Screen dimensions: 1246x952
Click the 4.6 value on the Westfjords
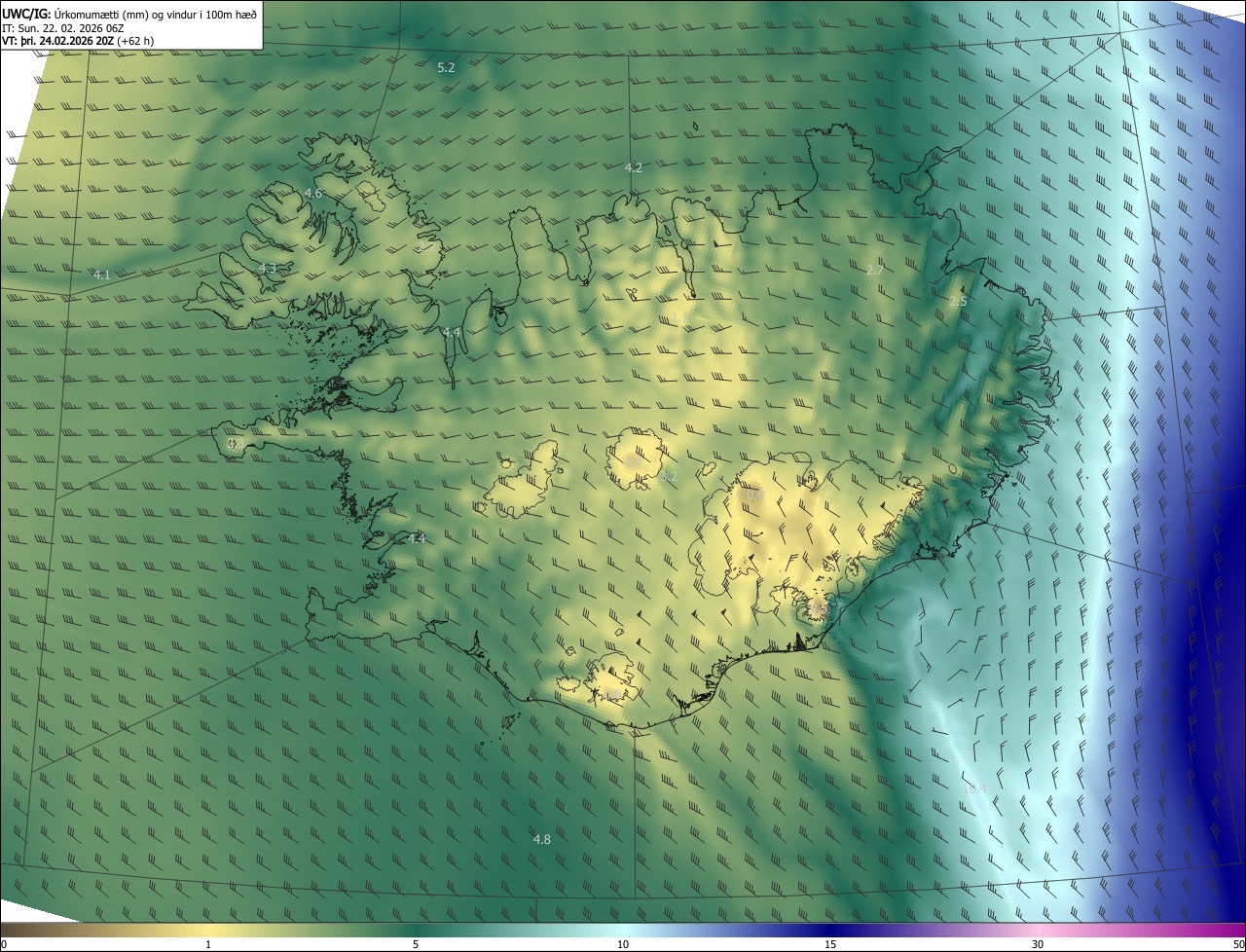point(312,194)
